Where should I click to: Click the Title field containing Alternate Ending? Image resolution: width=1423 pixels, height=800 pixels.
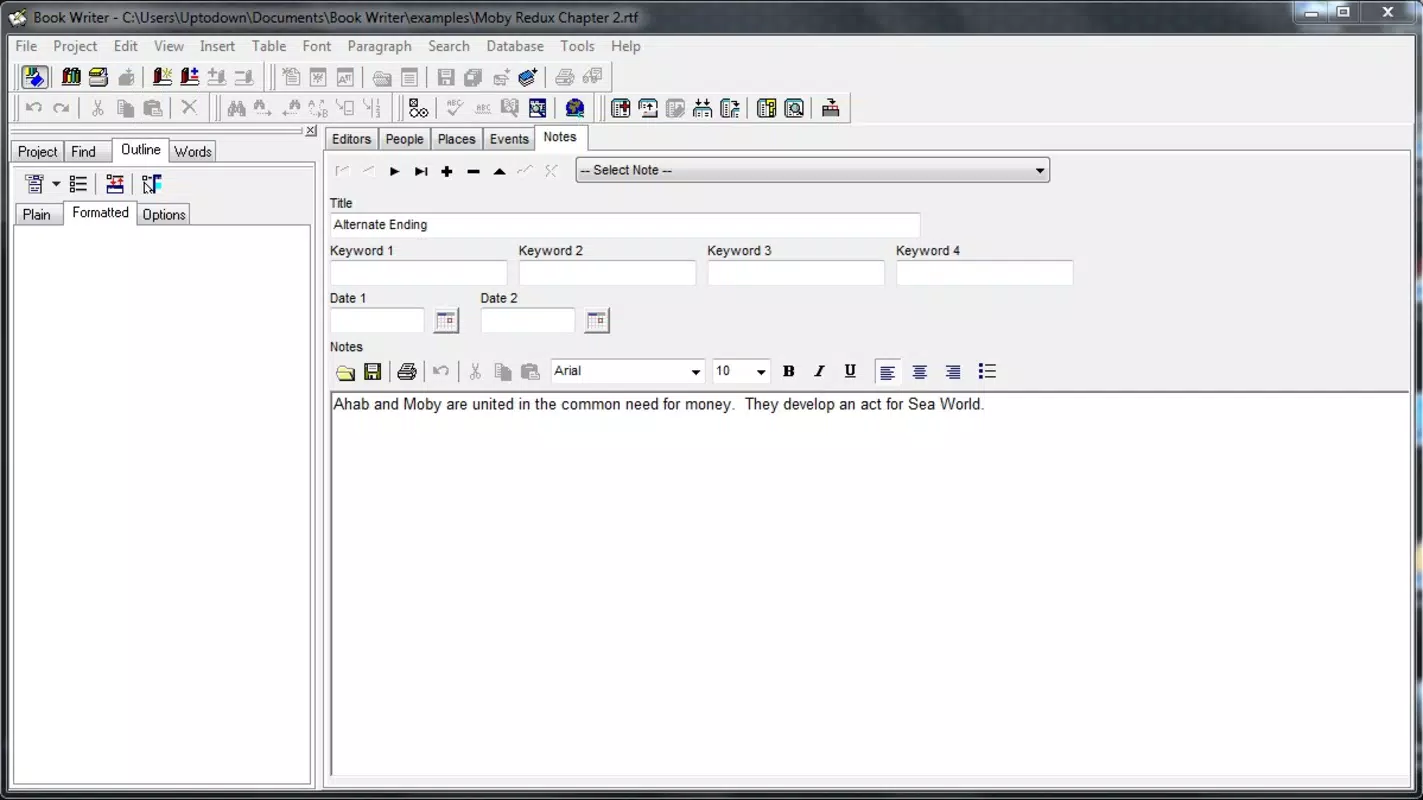pyautogui.click(x=625, y=225)
